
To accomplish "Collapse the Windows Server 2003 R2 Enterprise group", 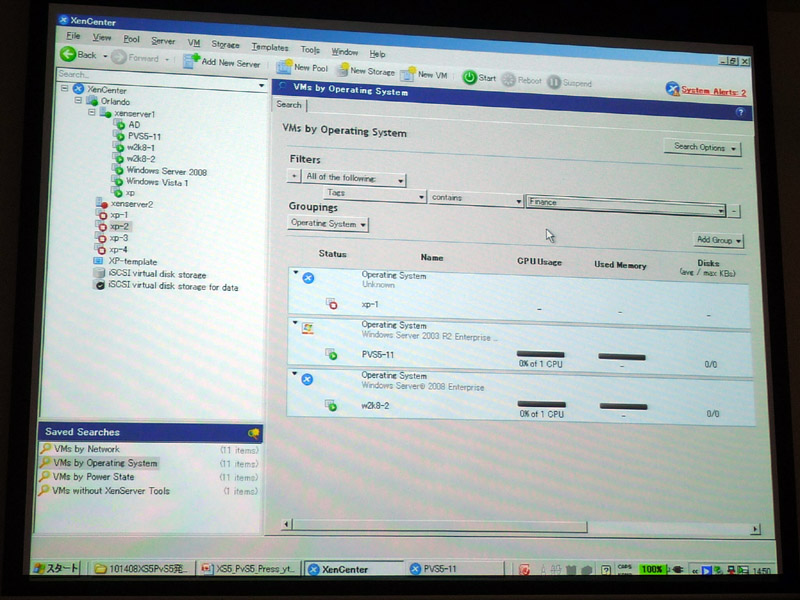I will [295, 322].
